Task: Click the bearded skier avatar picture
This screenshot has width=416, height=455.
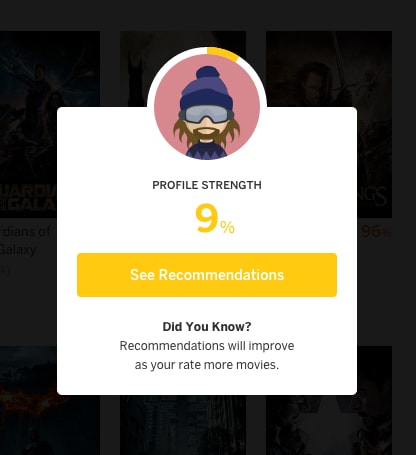Action: (207, 107)
